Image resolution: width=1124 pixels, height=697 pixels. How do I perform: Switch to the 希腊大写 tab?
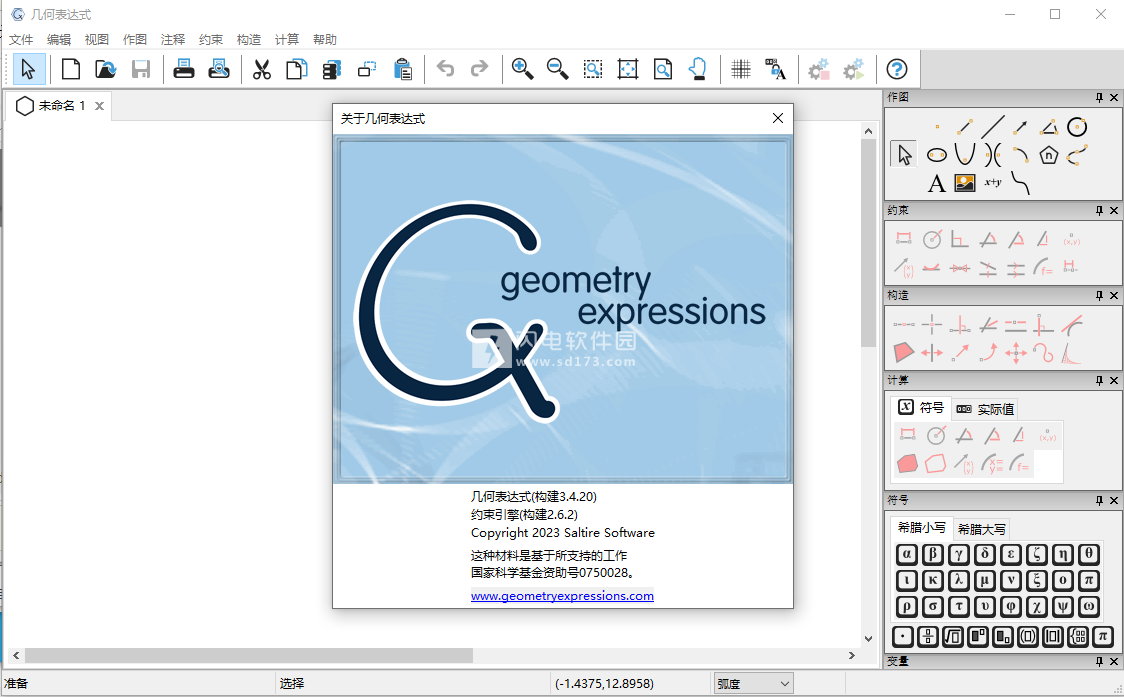tap(981, 529)
